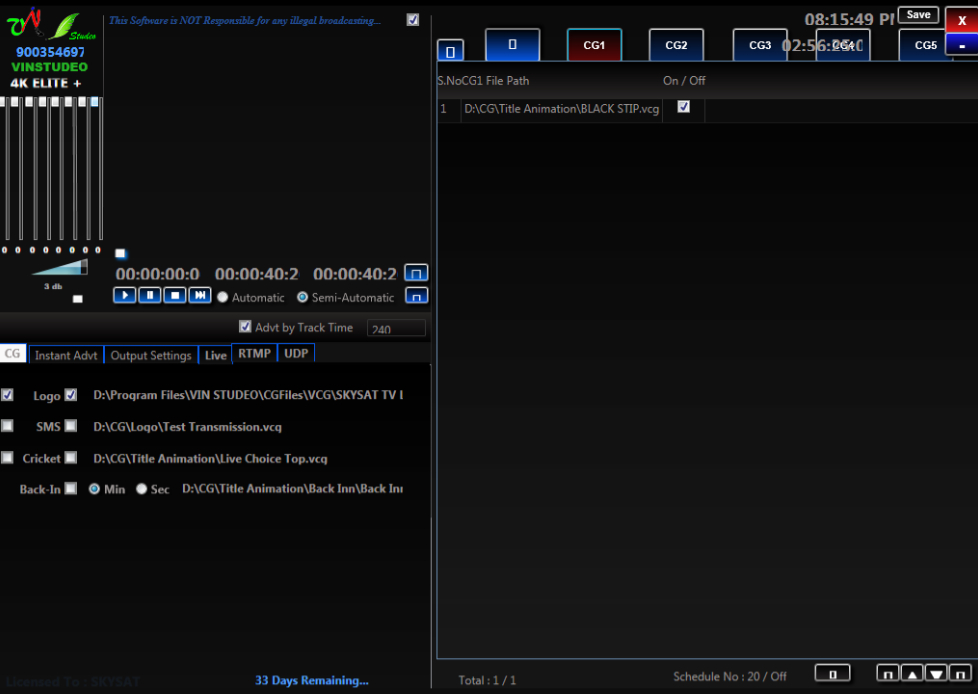978x694 pixels.
Task: Skip to next track button
Action: click(200, 295)
